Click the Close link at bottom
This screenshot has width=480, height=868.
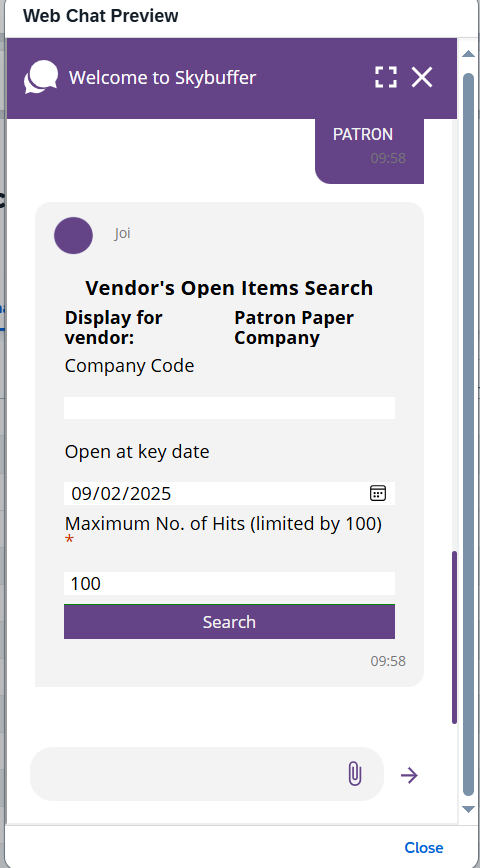(424, 848)
